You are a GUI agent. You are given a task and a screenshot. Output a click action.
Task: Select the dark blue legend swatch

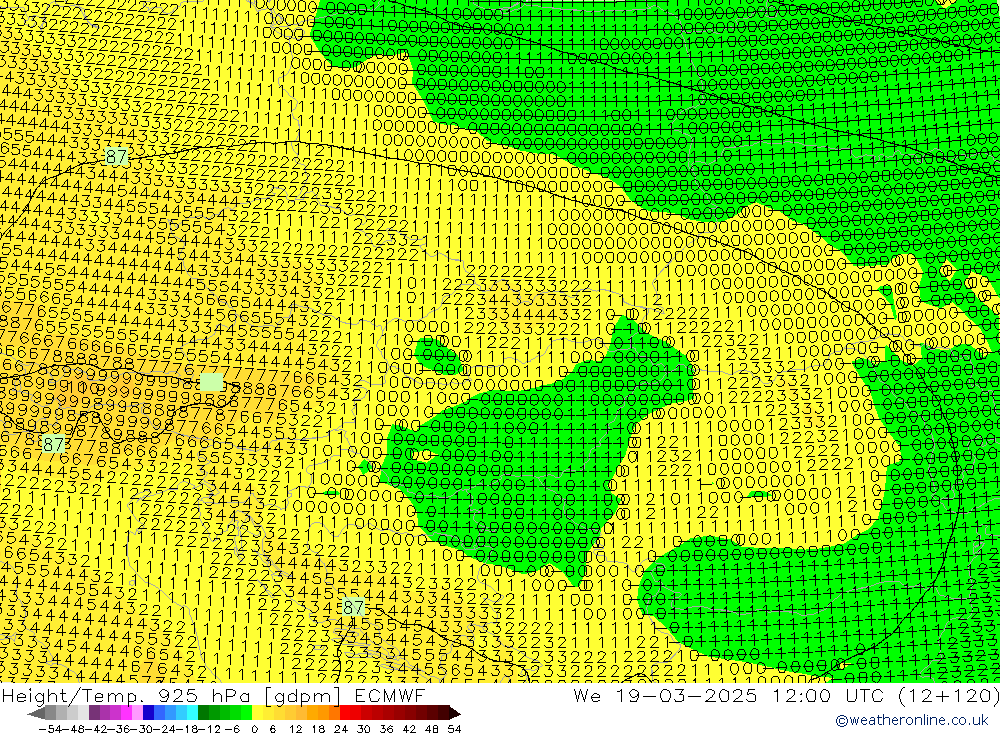[x=149, y=713]
